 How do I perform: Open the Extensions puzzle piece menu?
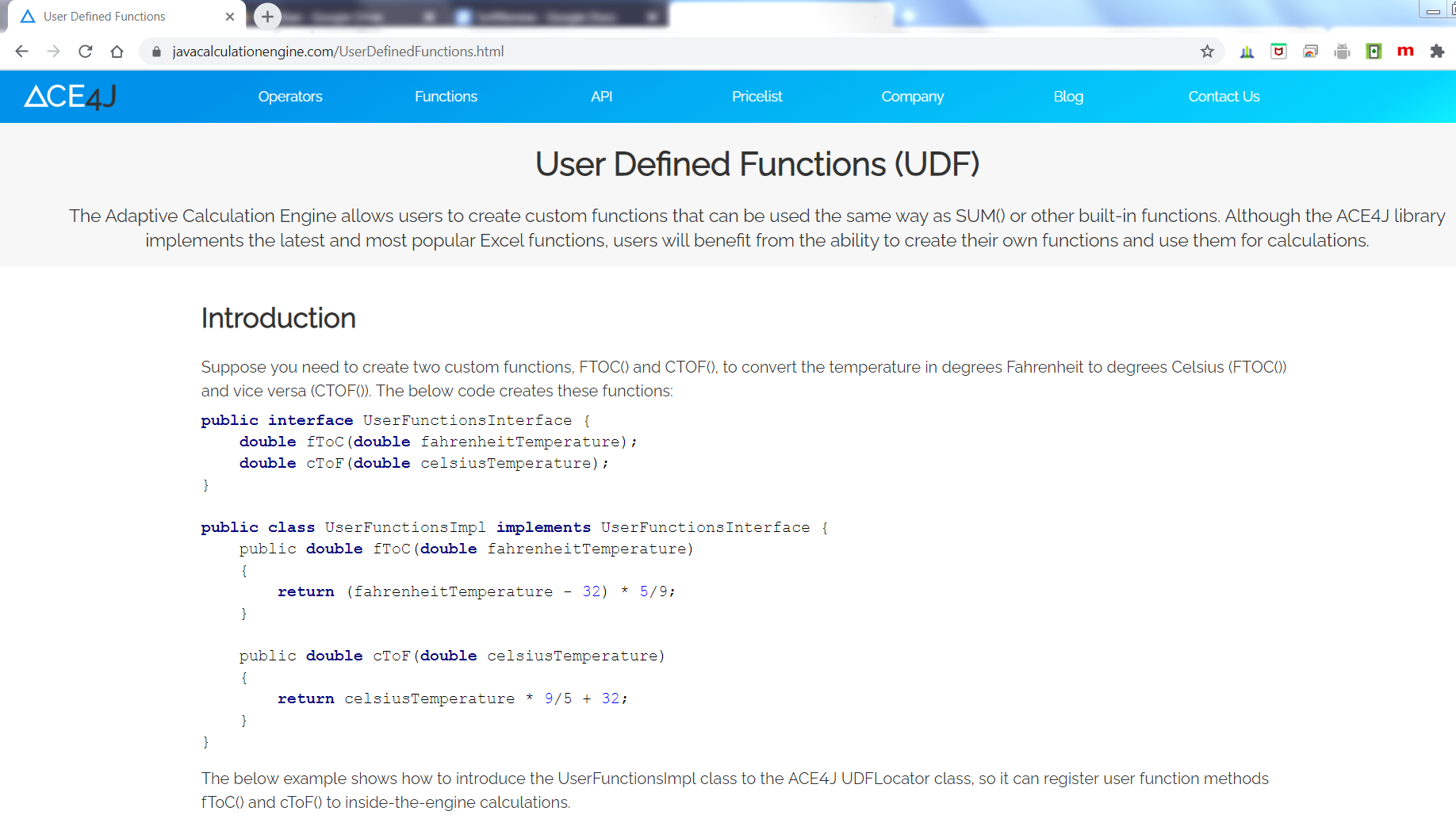point(1437,52)
